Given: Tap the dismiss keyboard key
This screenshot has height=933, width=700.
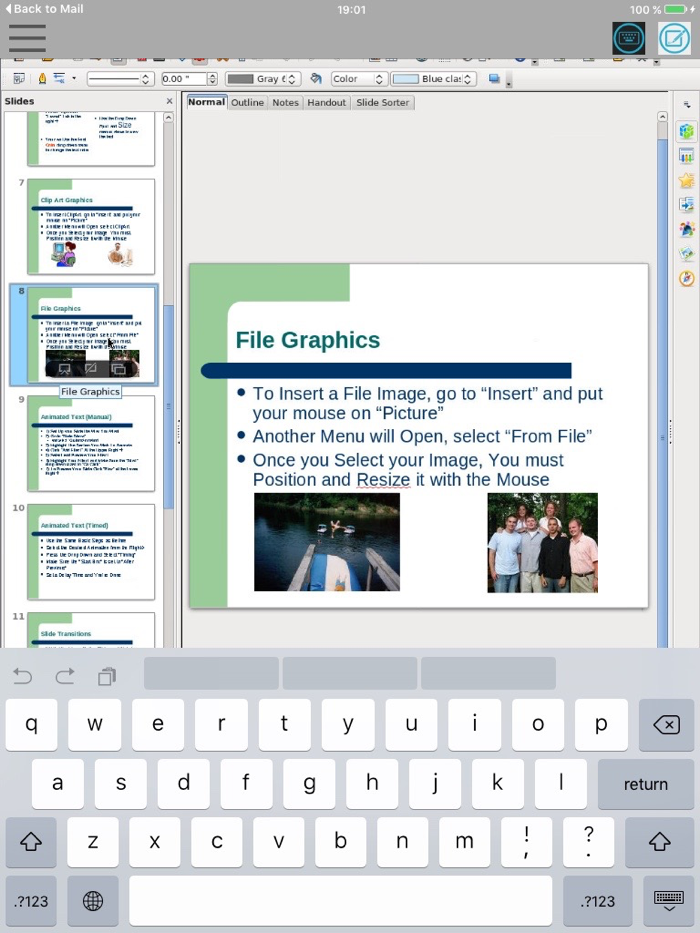Looking at the screenshot, I should (x=668, y=901).
